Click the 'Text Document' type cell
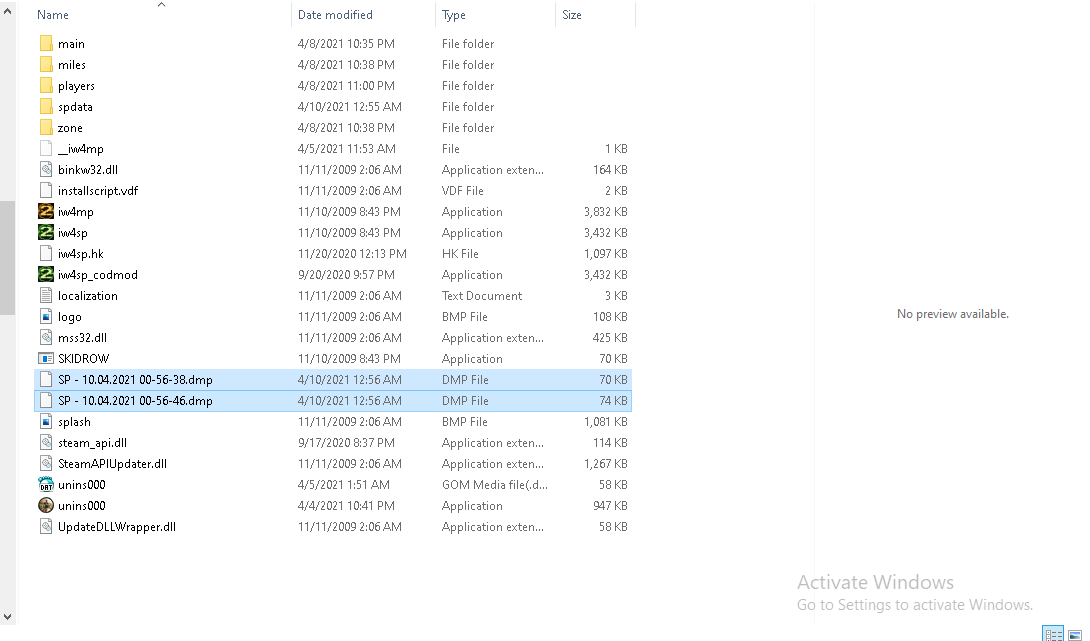The image size is (1090, 641). (482, 295)
